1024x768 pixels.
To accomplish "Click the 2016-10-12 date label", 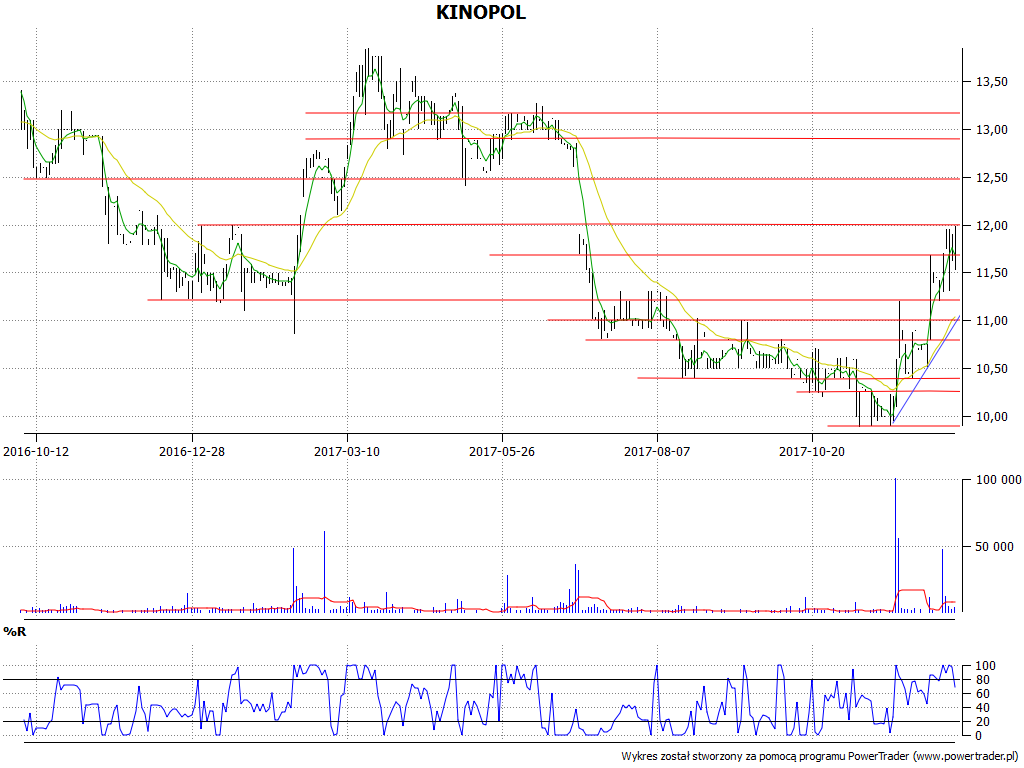I will [x=36, y=451].
